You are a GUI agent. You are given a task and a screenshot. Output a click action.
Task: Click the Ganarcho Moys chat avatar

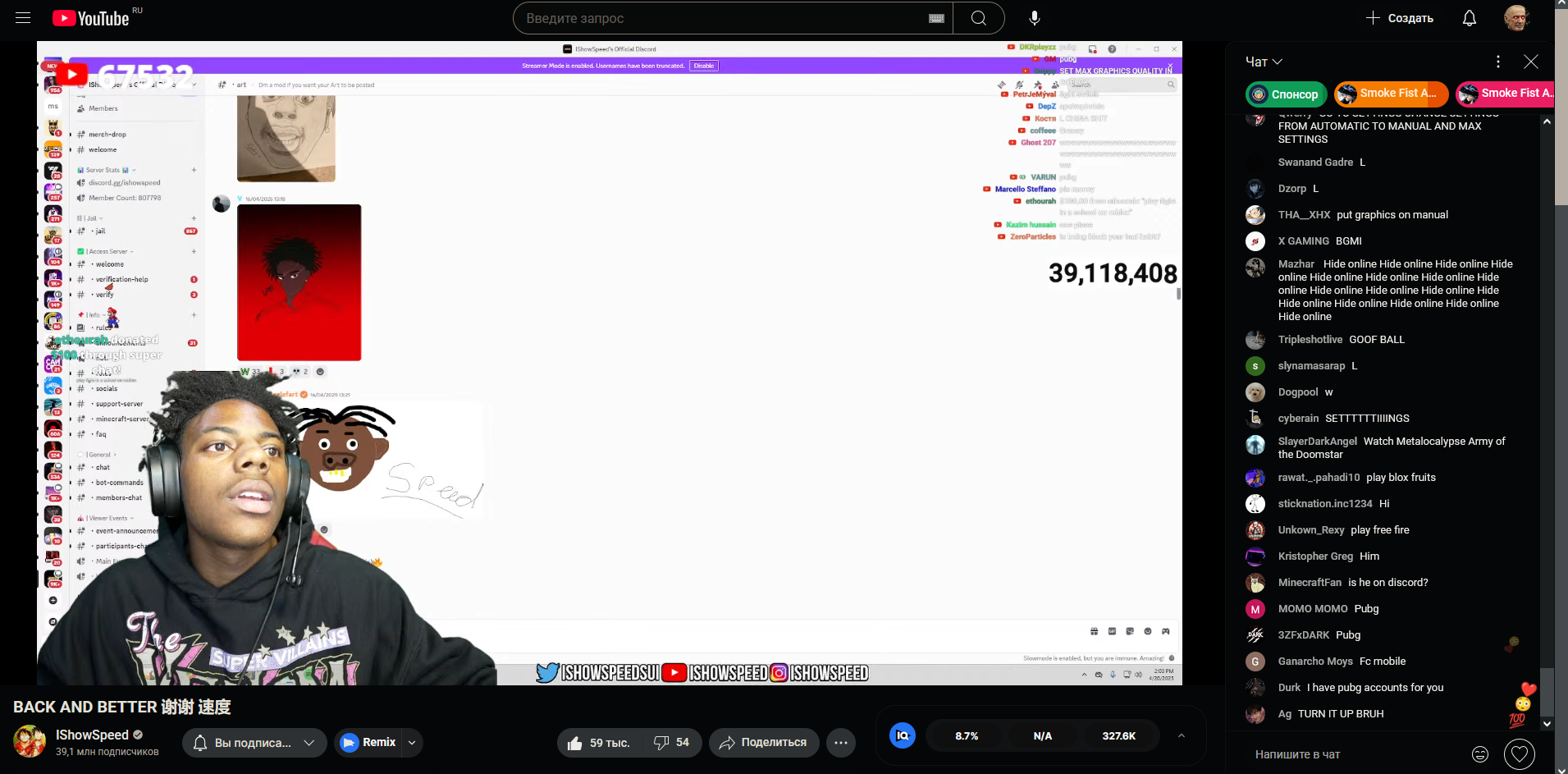(1255, 662)
